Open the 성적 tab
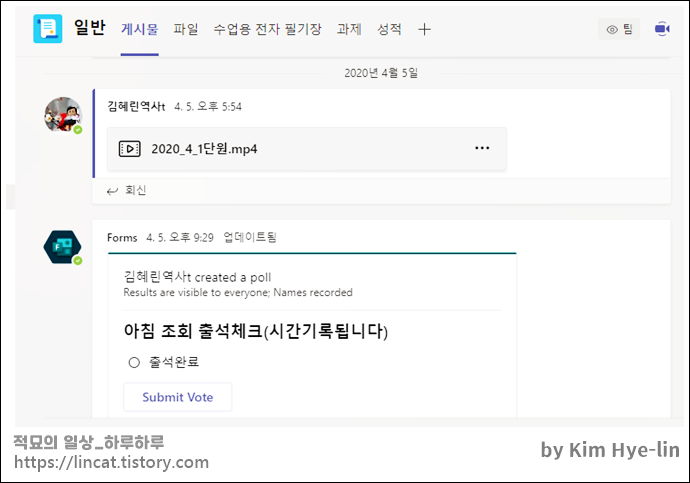Image resolution: width=690 pixels, height=483 pixels. point(389,29)
